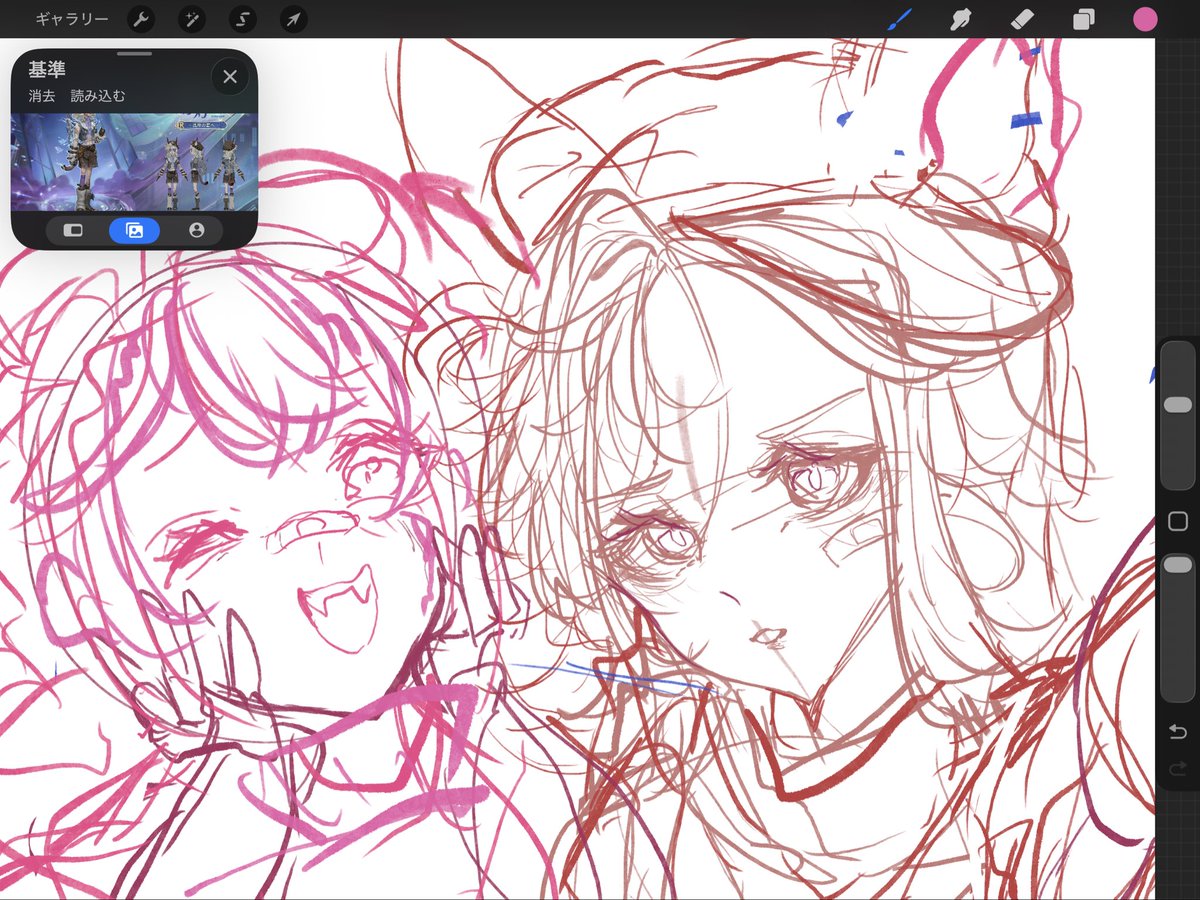Image resolution: width=1200 pixels, height=900 pixels.
Task: Click the reference image thumbnail
Action: click(134, 162)
